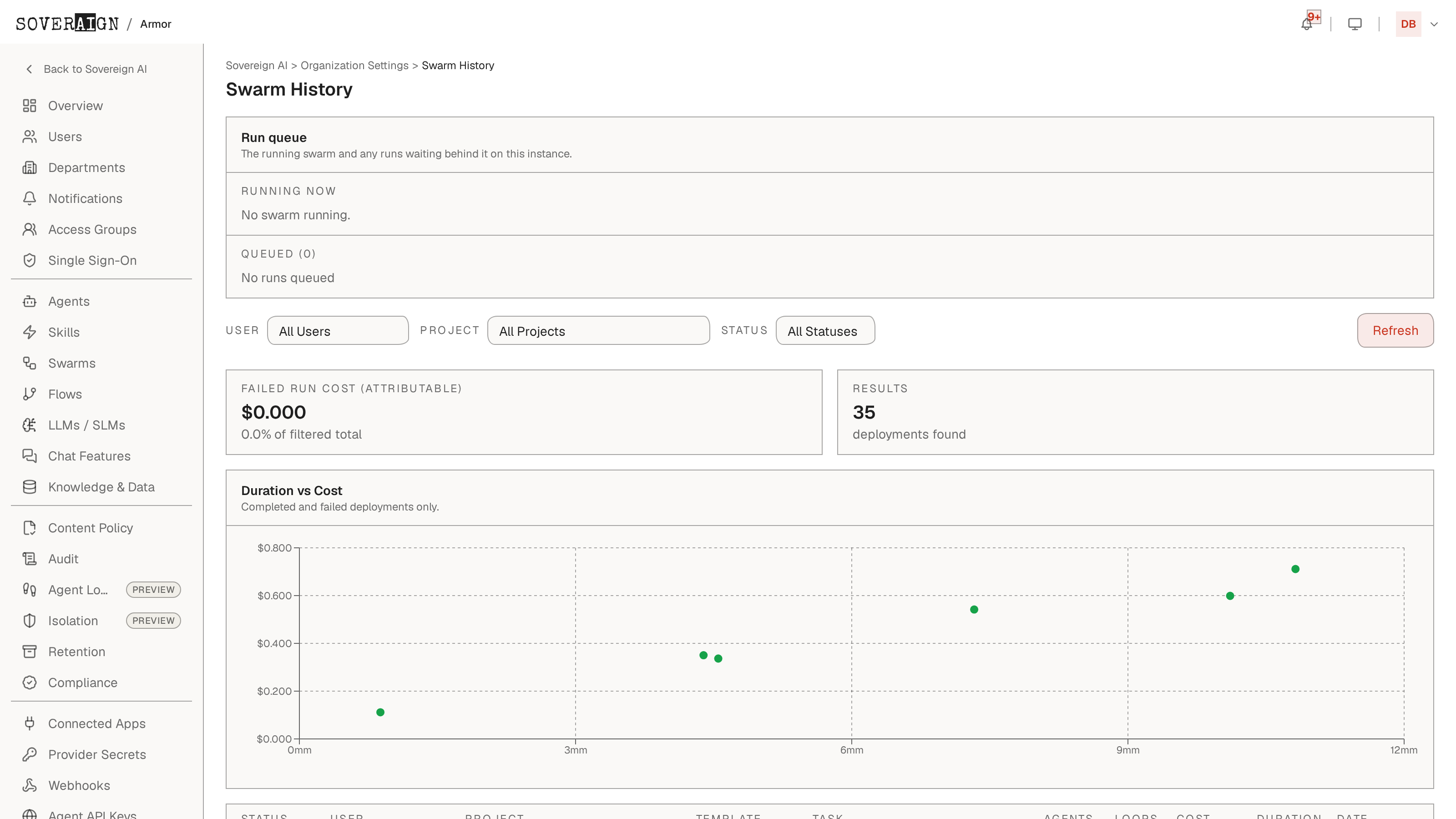Open the All Projects filter dropdown
Viewport: 1456px width, 819px height.
click(x=598, y=331)
